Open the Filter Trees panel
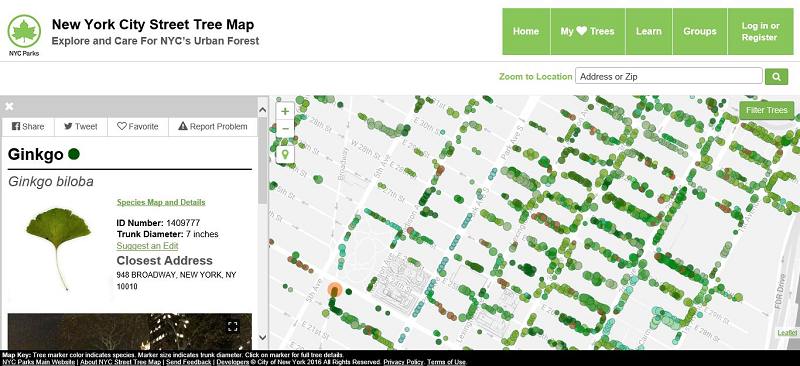The image size is (800, 366). [767, 110]
